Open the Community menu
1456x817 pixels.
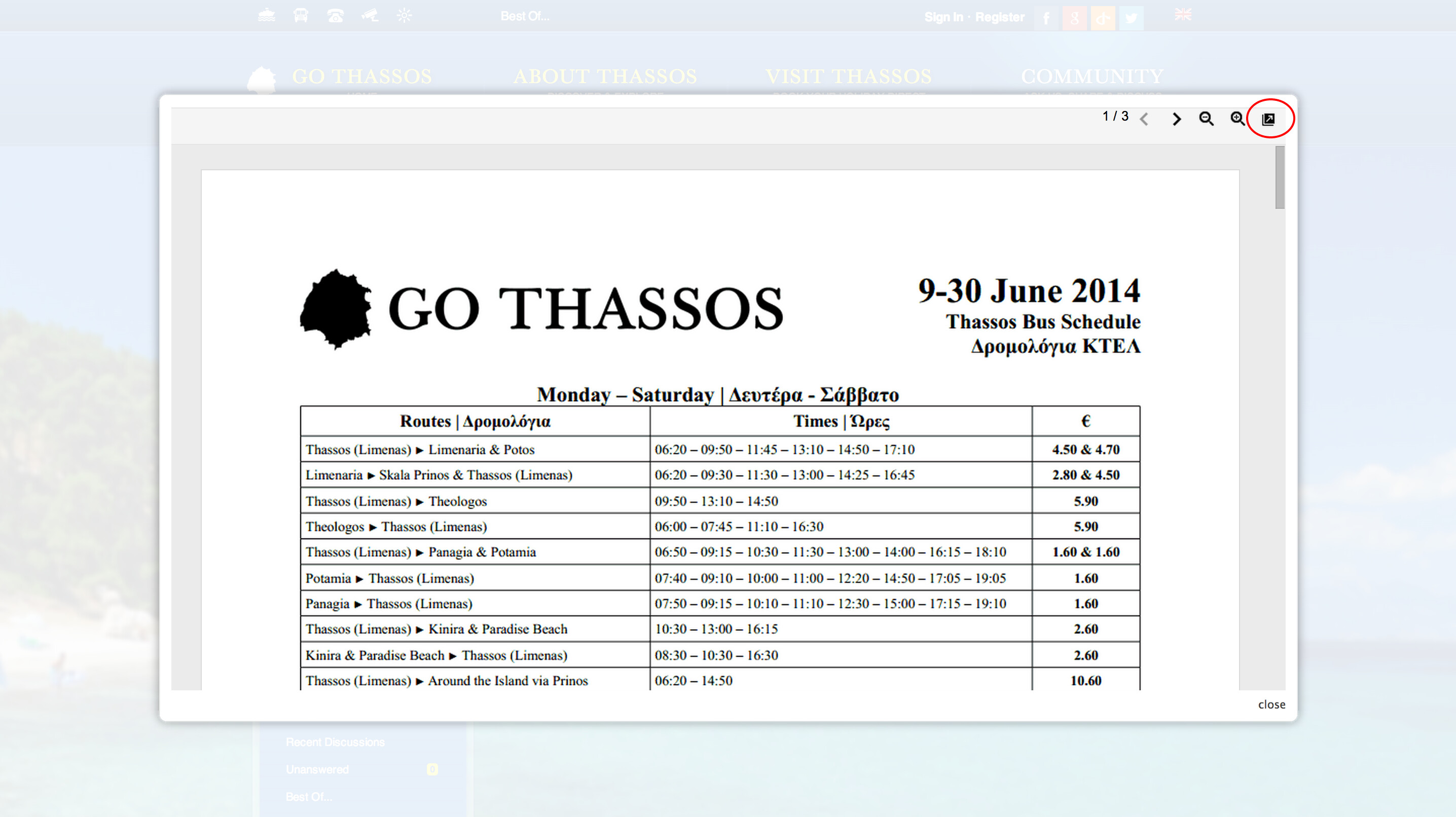1091,77
